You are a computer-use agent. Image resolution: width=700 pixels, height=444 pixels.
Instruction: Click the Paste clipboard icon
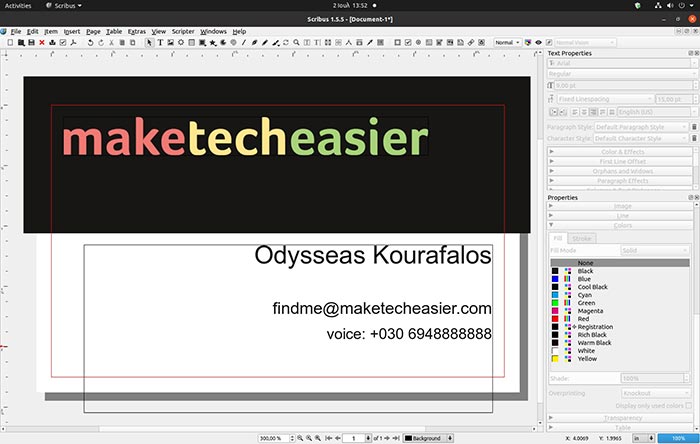pos(133,42)
